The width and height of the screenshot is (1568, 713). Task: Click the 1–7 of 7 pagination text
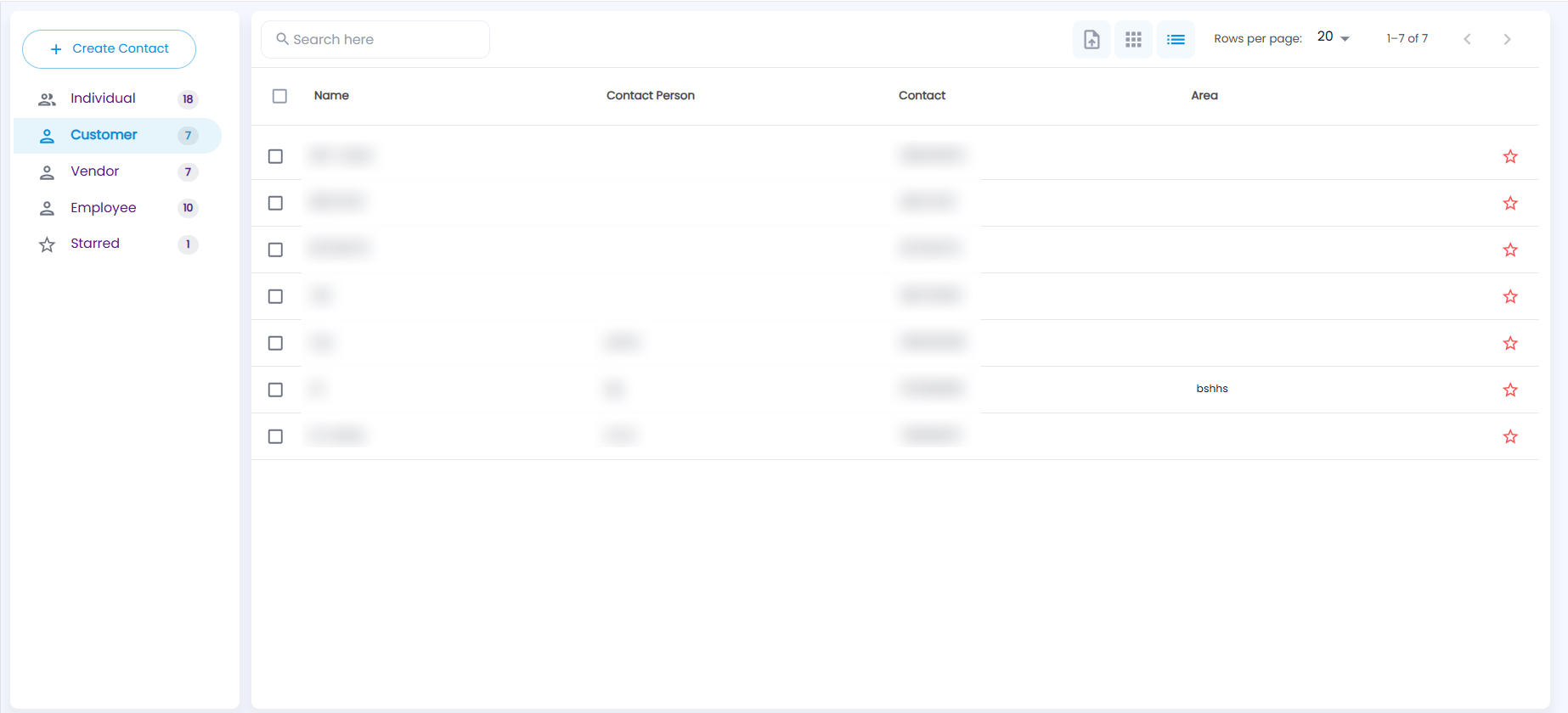[x=1407, y=39]
